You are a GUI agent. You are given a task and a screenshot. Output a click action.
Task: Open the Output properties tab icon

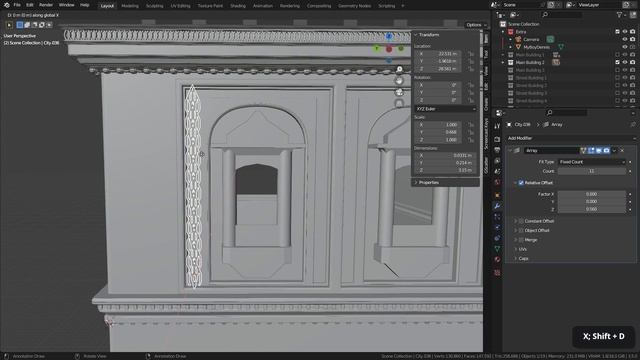[497, 150]
